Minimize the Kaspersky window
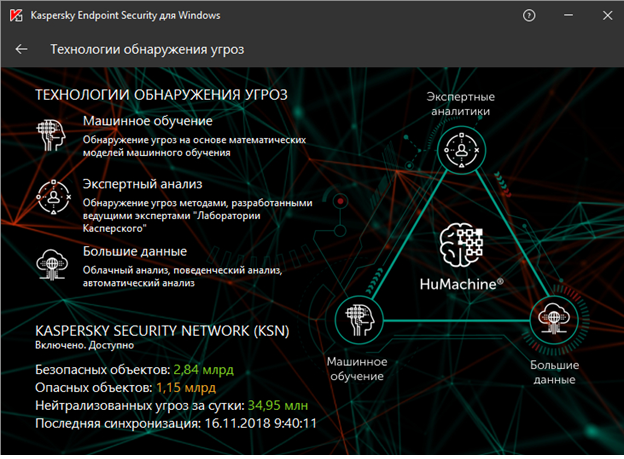 [x=568, y=15]
